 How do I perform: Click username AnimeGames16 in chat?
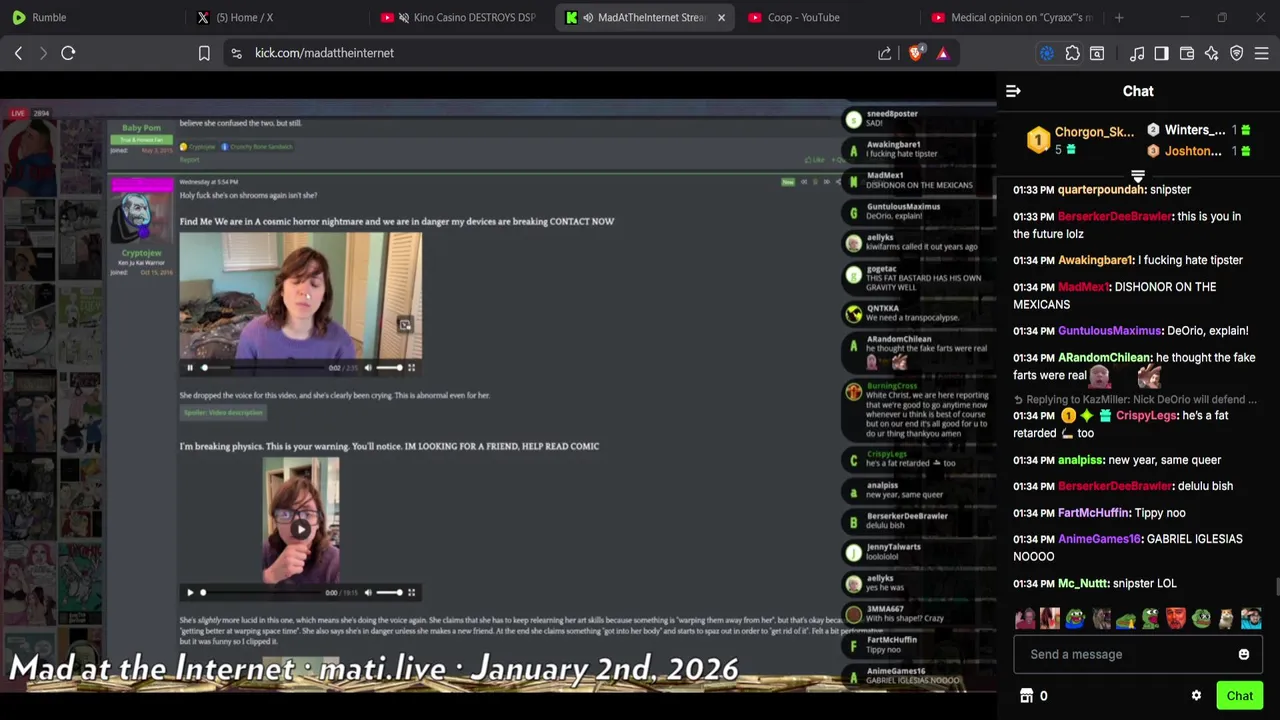(x=1099, y=539)
